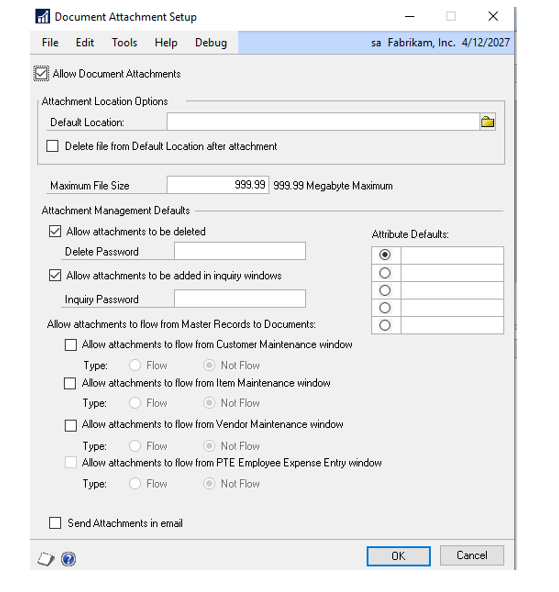Click the Delete Password field
The width and height of the screenshot is (559, 592).
(240, 251)
